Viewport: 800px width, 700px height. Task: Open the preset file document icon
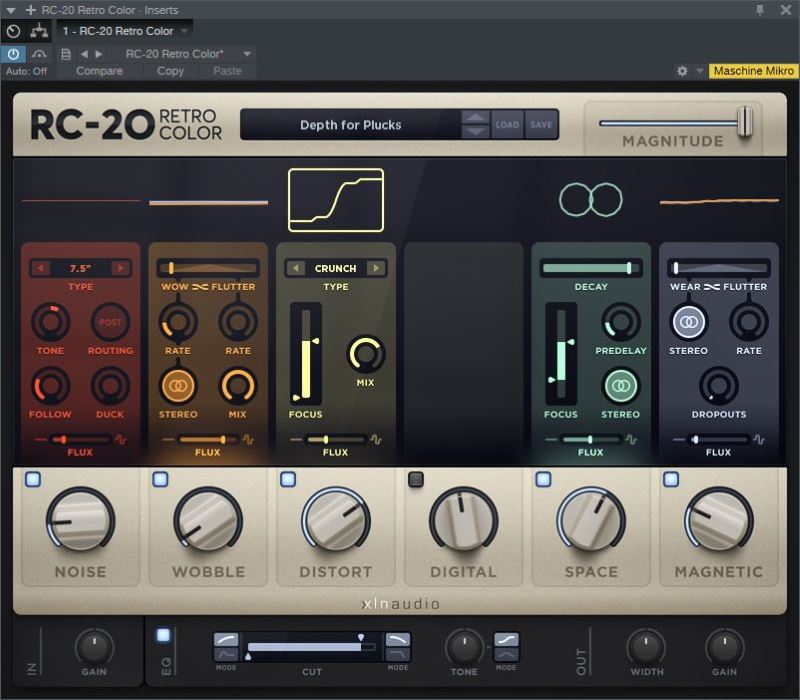coord(66,54)
